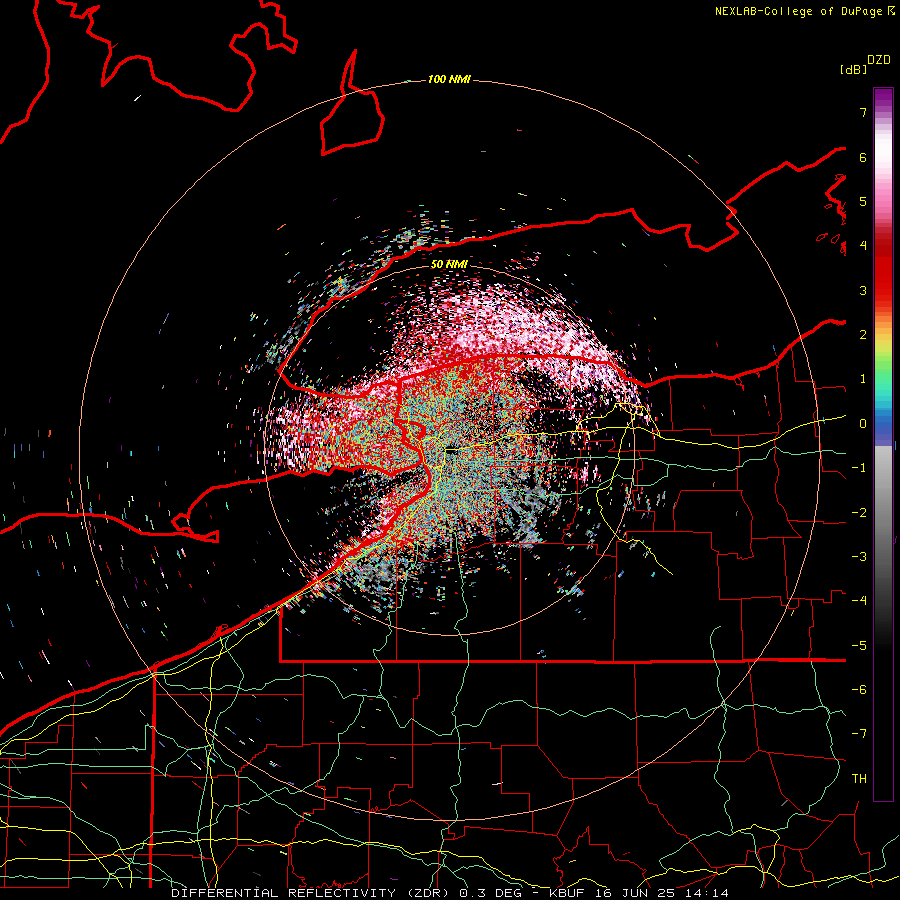900x900 pixels.
Task: Click the ZDR color scale bar
Action: pos(883,444)
